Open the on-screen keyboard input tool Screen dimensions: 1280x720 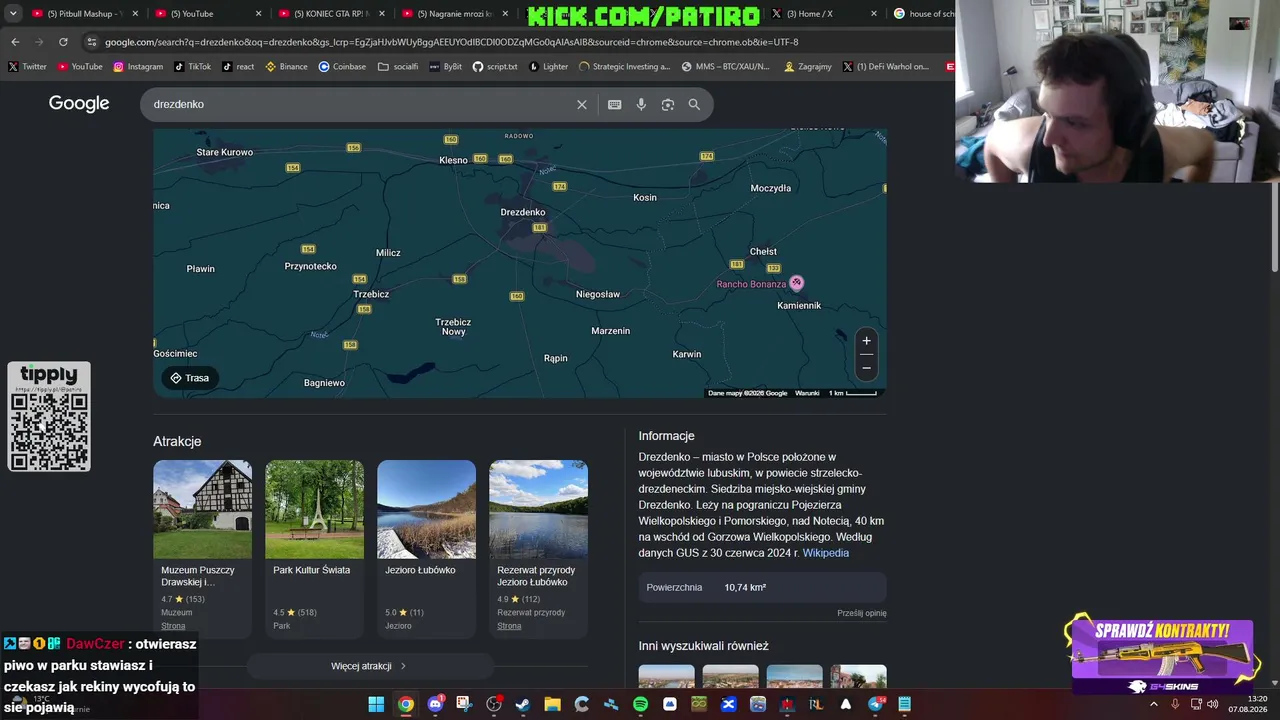[x=615, y=105]
